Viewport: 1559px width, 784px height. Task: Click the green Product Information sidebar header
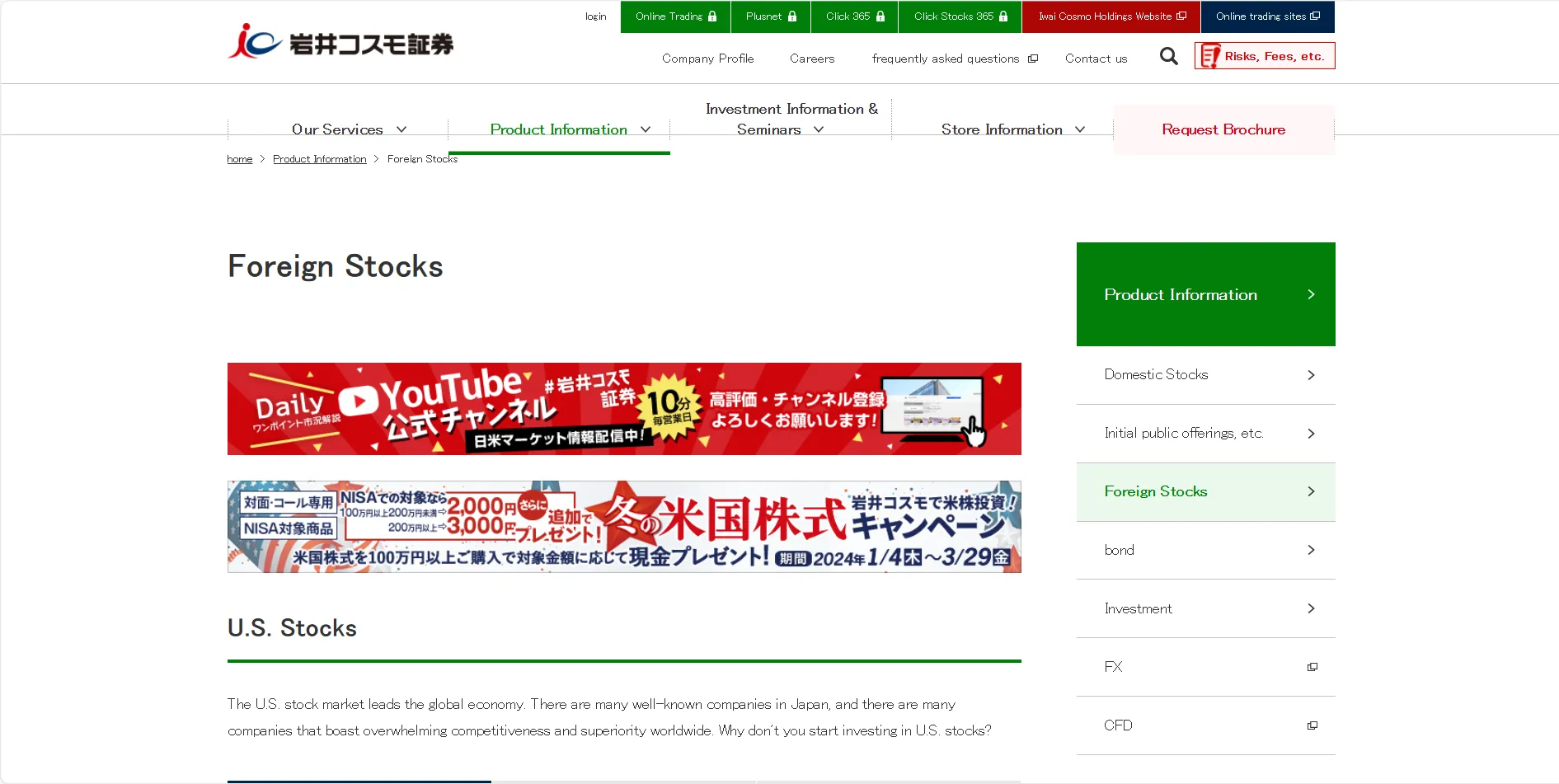point(1206,294)
